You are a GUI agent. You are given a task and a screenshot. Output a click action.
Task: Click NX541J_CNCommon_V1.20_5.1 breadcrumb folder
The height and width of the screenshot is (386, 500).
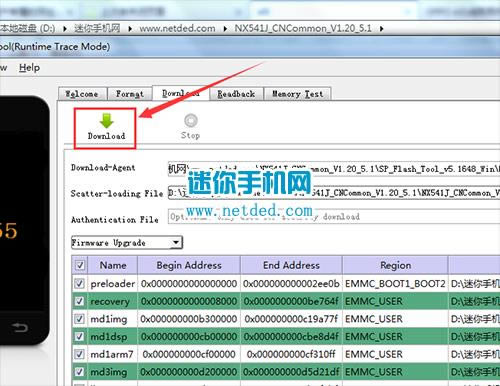303,29
